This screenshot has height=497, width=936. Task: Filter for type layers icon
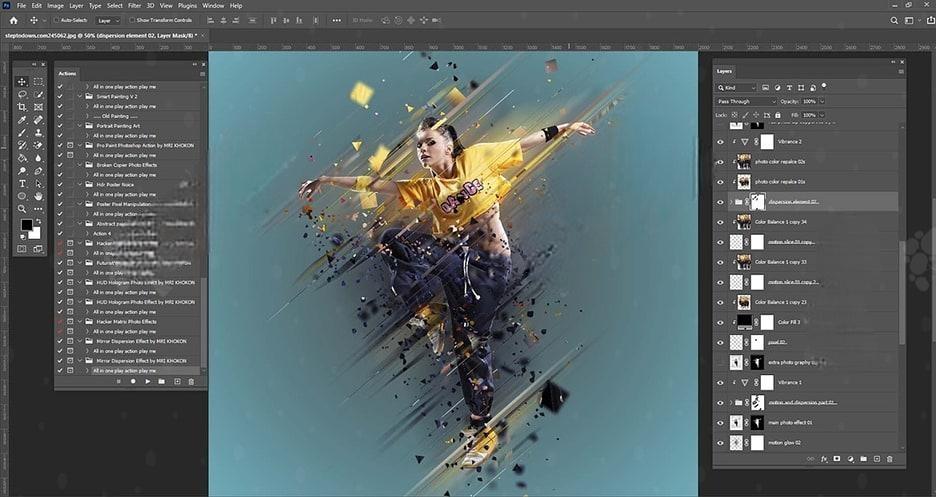click(x=789, y=88)
